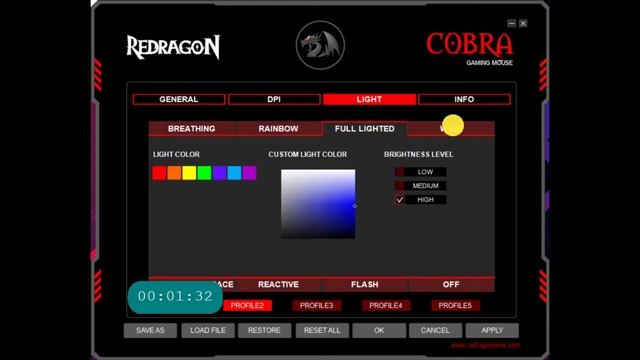This screenshot has height=360, width=640.
Task: Enable LOW brightness checkbox
Action: point(400,172)
